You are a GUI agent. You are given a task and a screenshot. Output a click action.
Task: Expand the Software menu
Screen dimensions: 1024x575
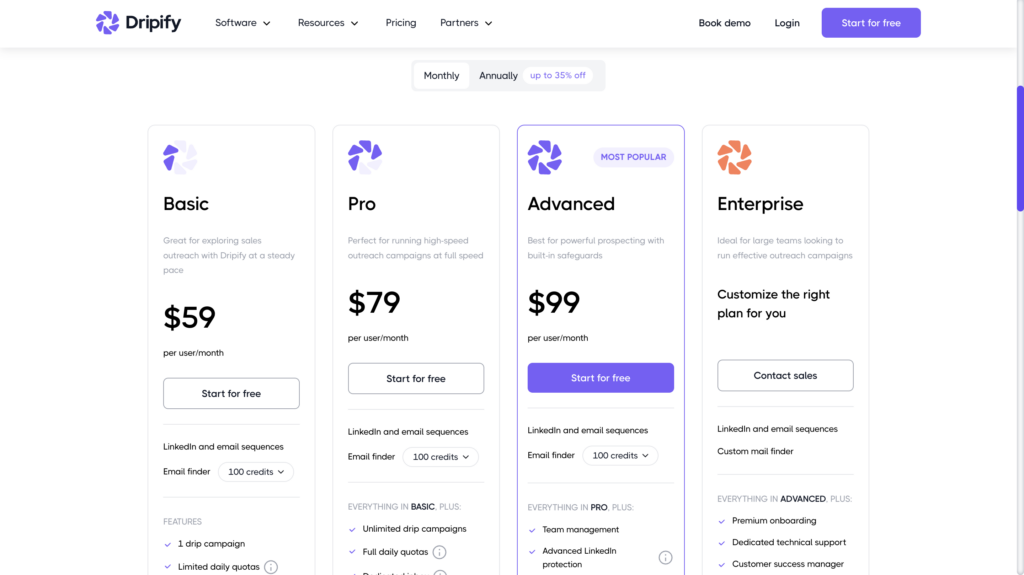pos(243,23)
